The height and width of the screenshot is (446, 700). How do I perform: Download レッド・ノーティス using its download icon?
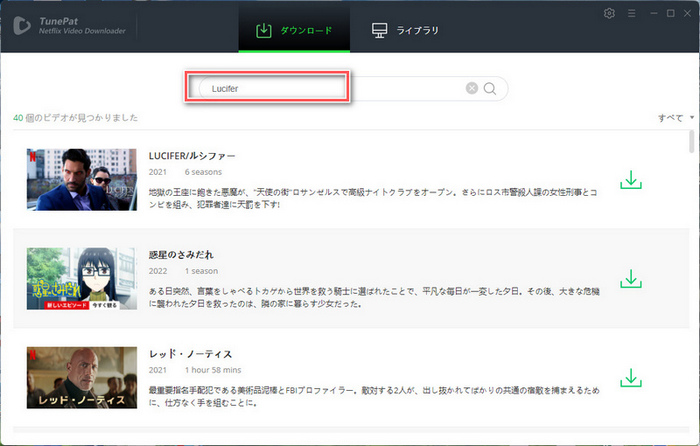point(631,378)
